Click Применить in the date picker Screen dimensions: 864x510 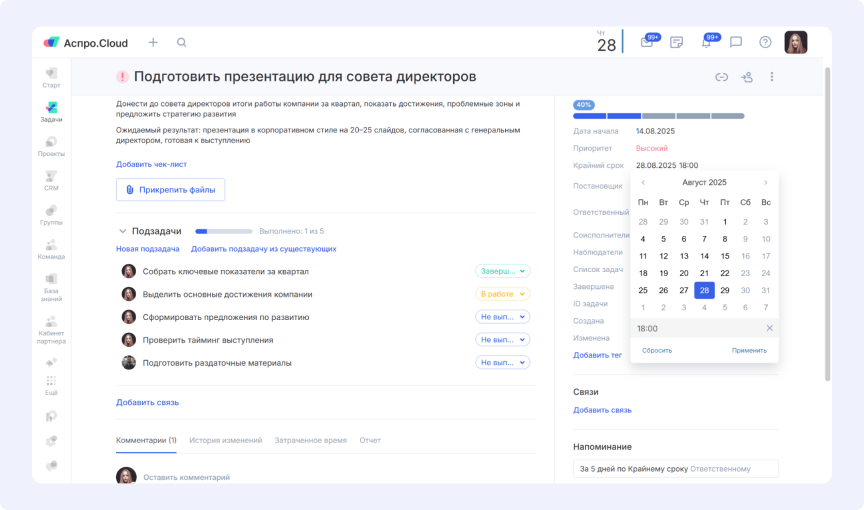tap(748, 350)
